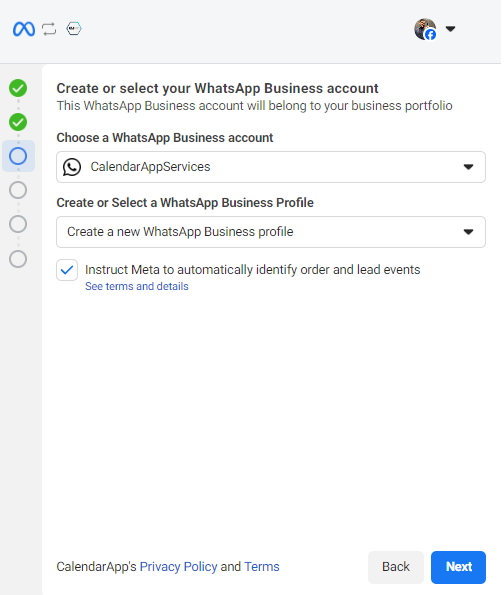The image size is (504, 595).
Task: Open the Privacy Policy link
Action: pyautogui.click(x=178, y=567)
